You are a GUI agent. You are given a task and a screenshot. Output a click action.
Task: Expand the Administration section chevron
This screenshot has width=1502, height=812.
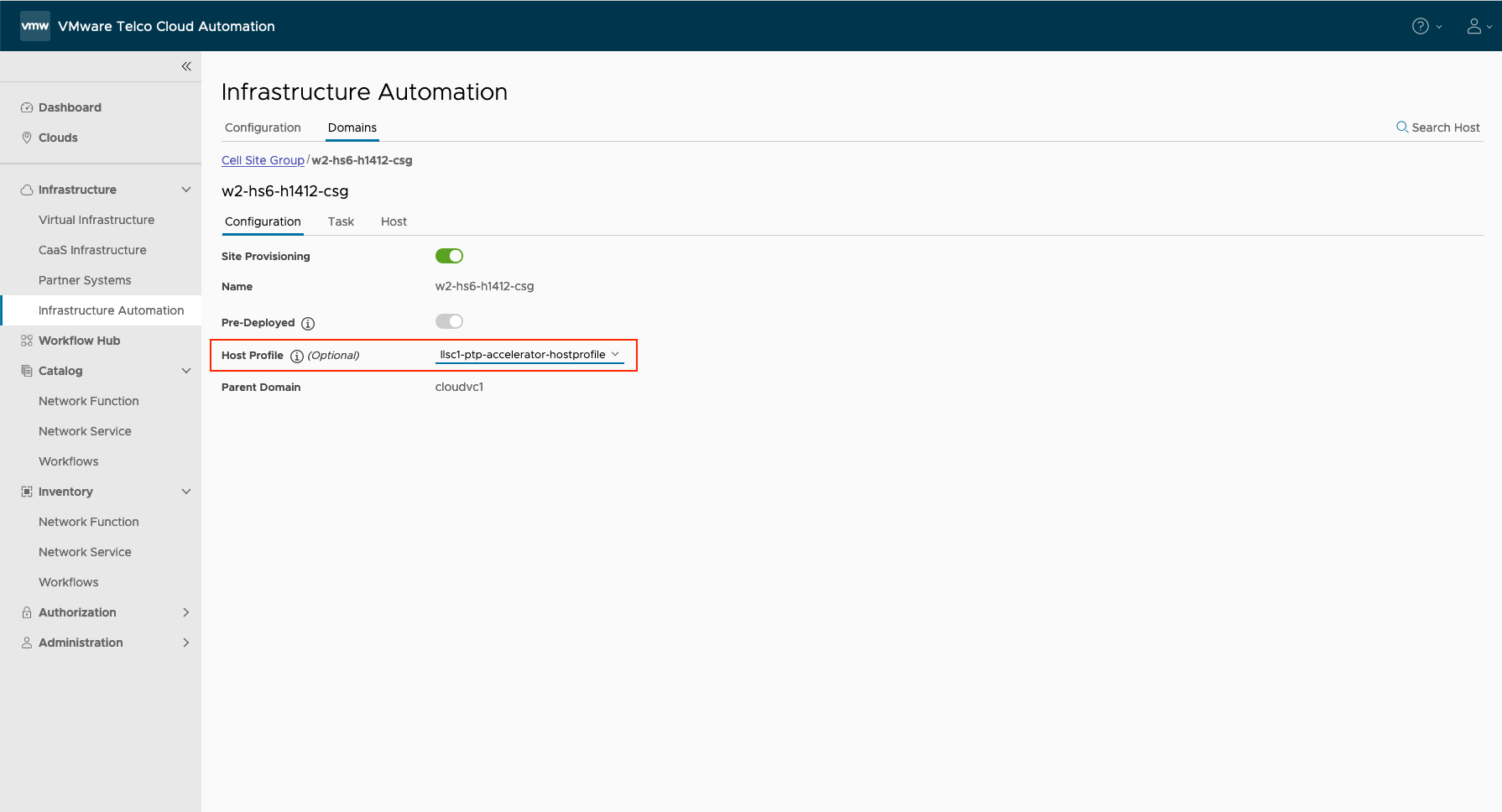186,643
